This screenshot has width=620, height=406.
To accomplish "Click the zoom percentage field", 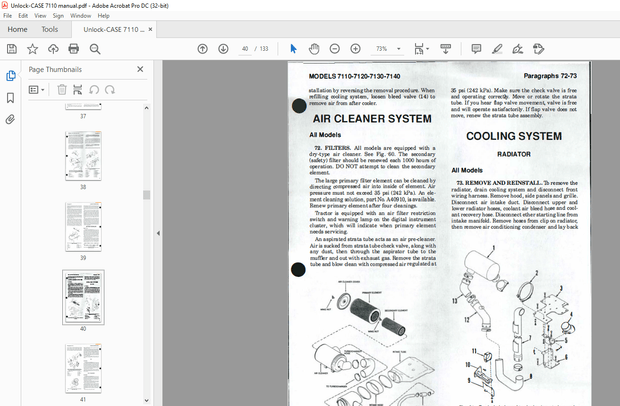I will click(381, 49).
